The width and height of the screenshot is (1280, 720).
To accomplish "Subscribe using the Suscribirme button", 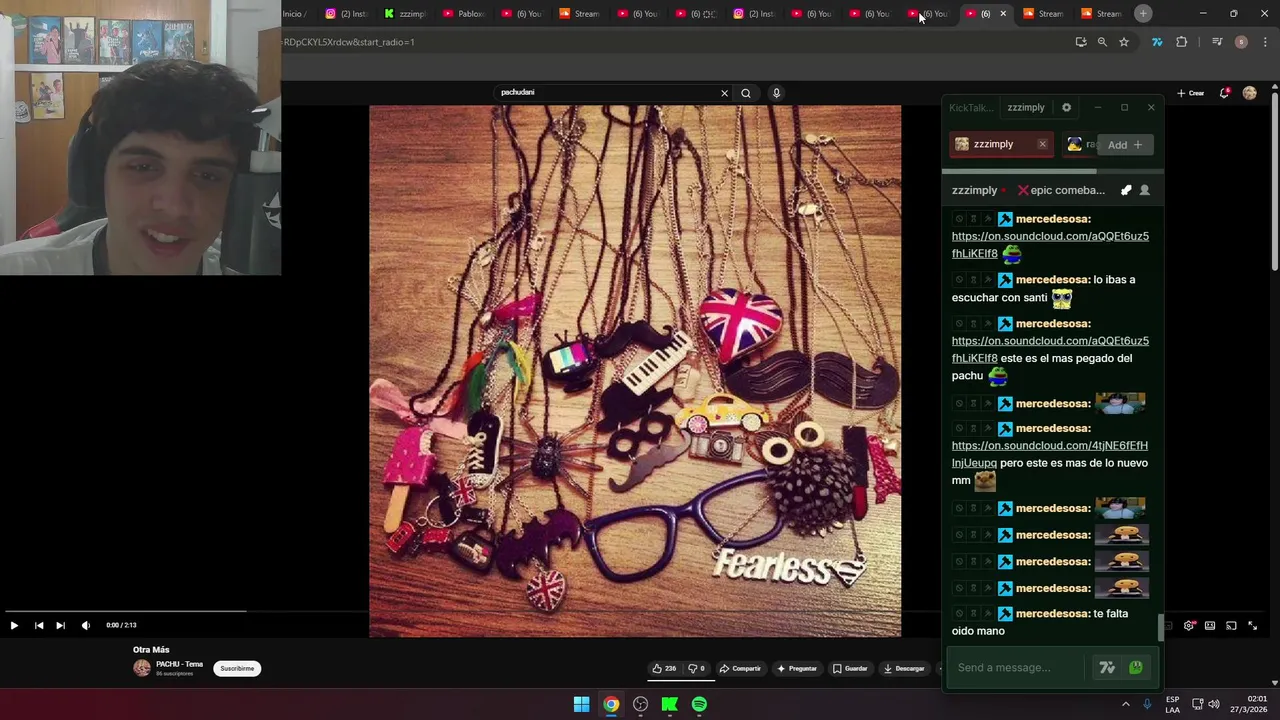I will pos(237,668).
